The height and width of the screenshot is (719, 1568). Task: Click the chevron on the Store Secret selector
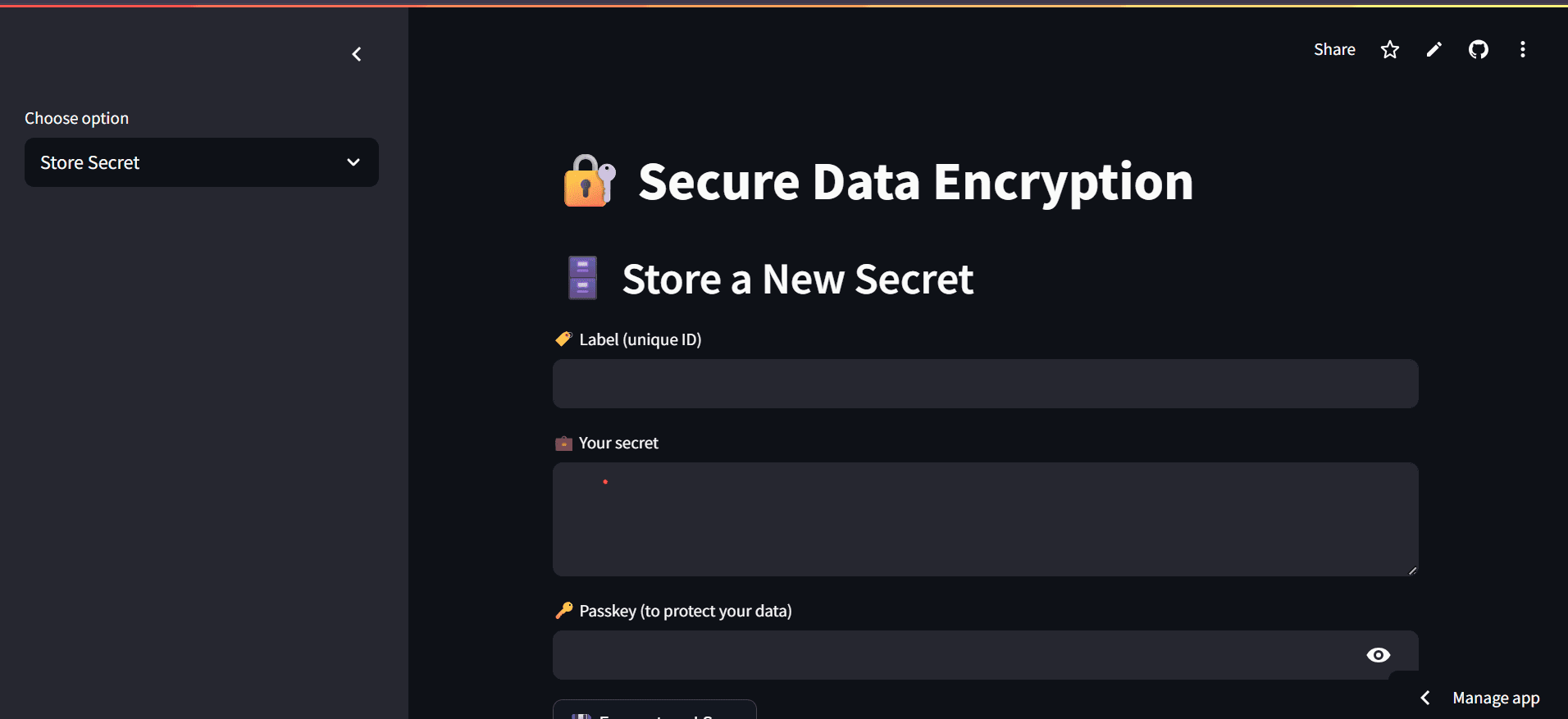(x=353, y=162)
